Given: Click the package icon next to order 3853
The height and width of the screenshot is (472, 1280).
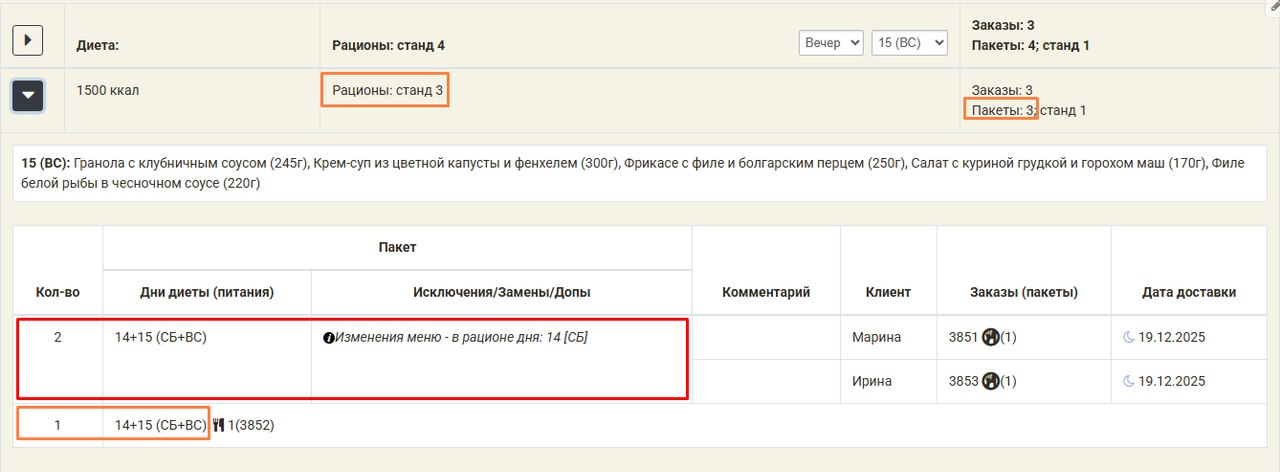Looking at the screenshot, I should (x=991, y=381).
